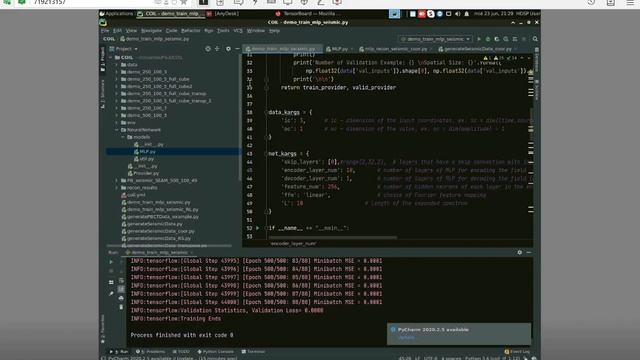Toggle the Favorites side tab

[x=102, y=328]
